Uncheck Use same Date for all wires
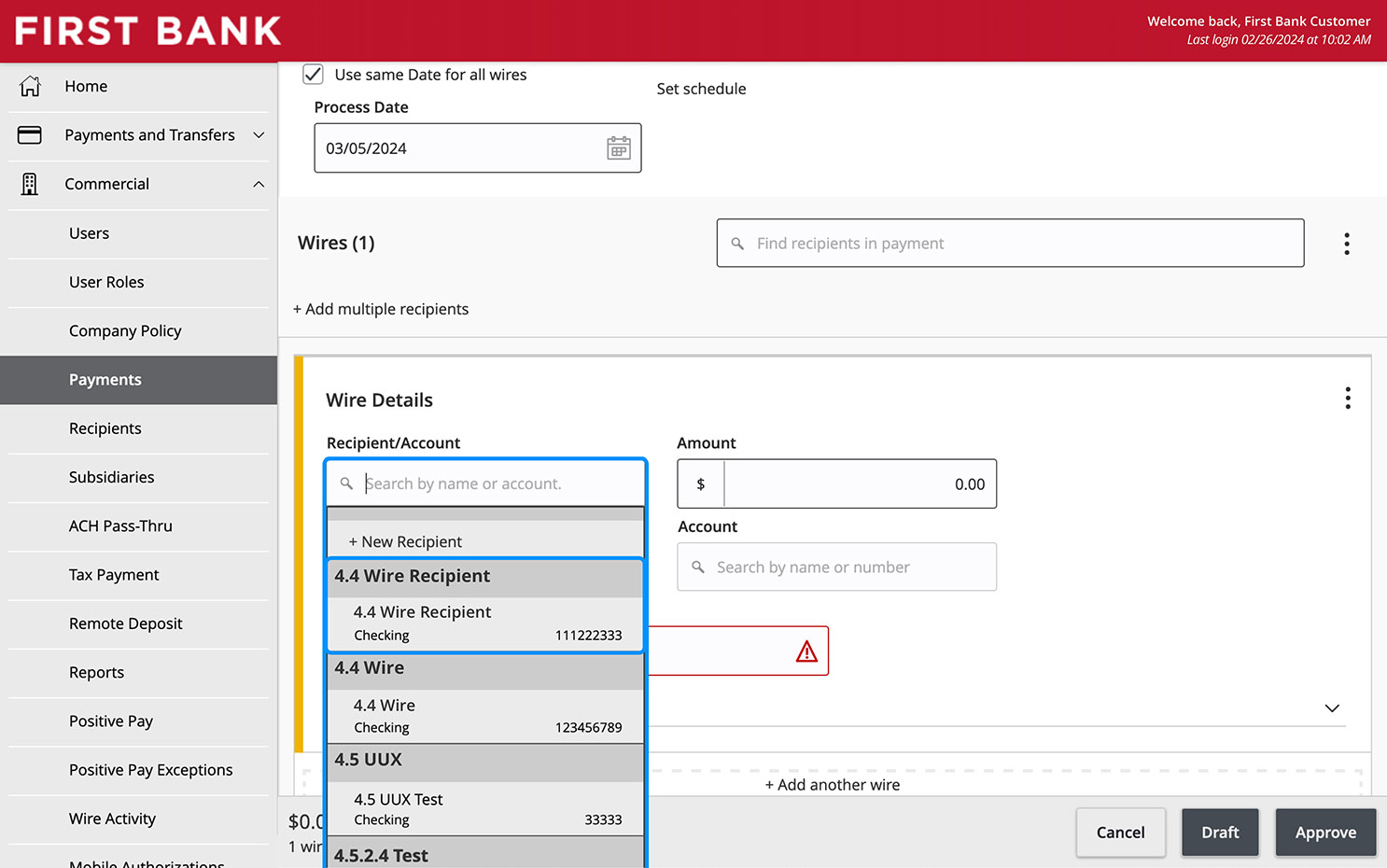1387x868 pixels. coord(314,75)
